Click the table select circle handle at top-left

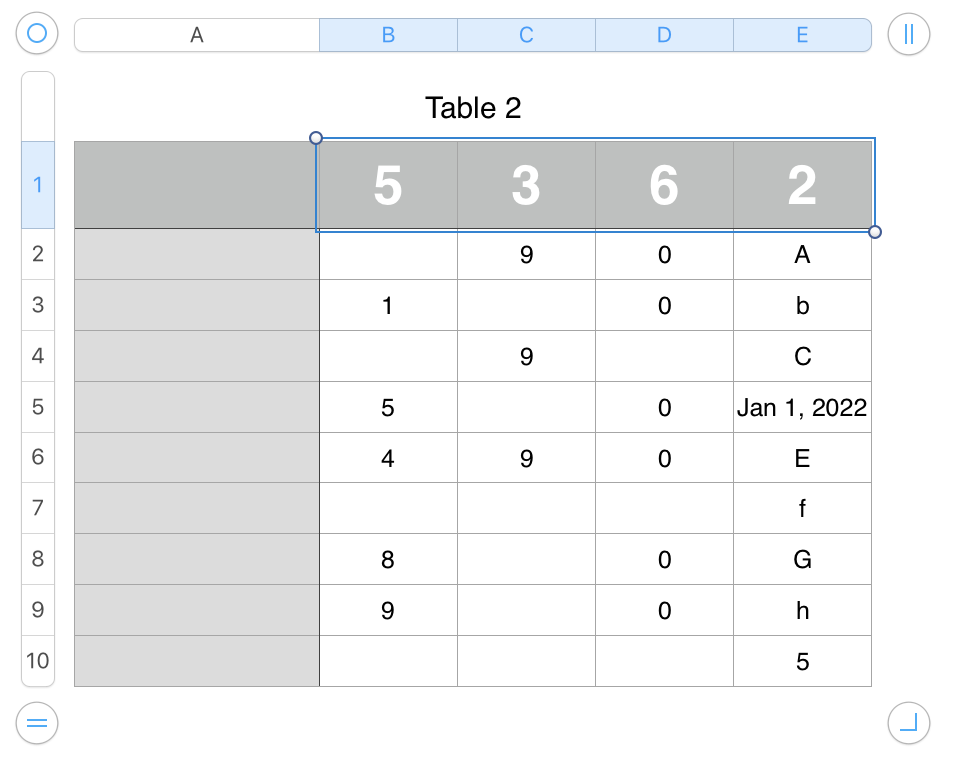point(37,33)
